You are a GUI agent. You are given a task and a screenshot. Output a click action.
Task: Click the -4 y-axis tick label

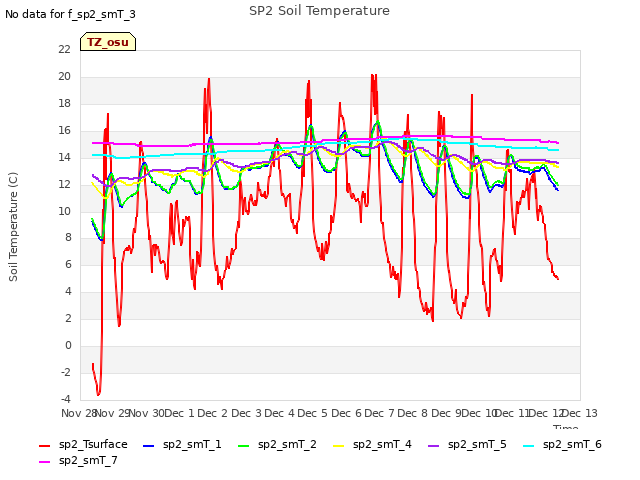point(66,399)
